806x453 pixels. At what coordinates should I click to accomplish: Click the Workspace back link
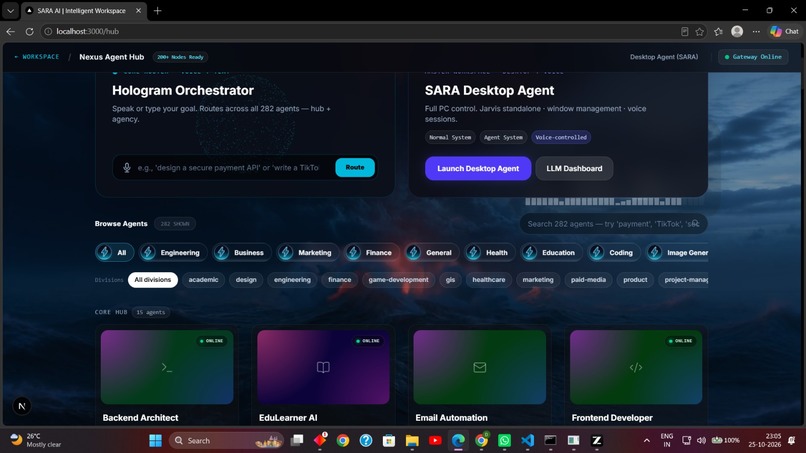click(x=36, y=57)
